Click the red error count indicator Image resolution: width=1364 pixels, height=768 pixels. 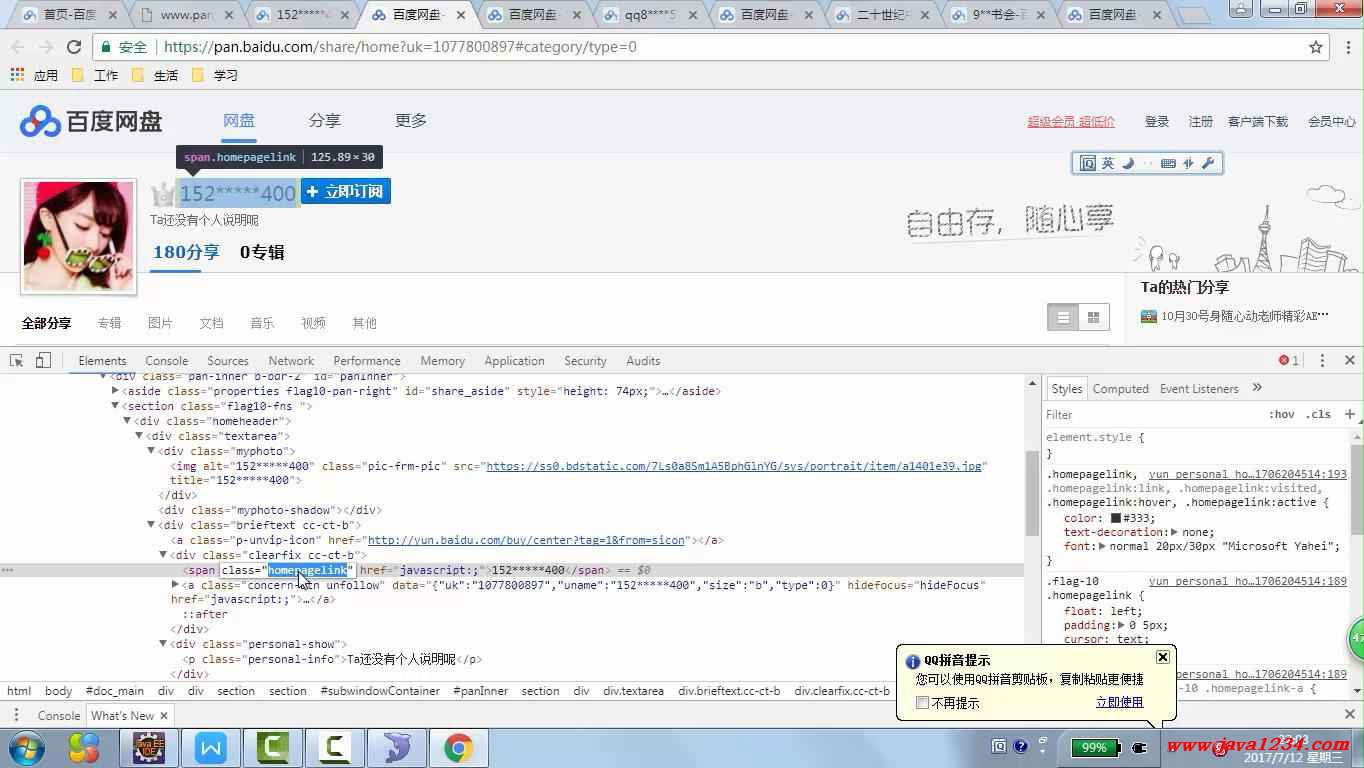coord(1288,360)
